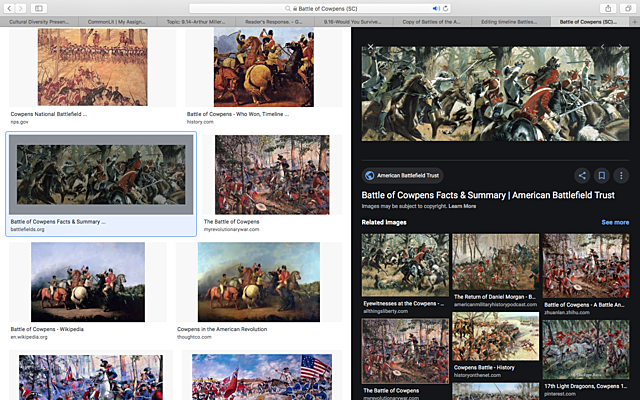Visit the American Battlefield Trust source chip
640x400 pixels.
click(402, 176)
